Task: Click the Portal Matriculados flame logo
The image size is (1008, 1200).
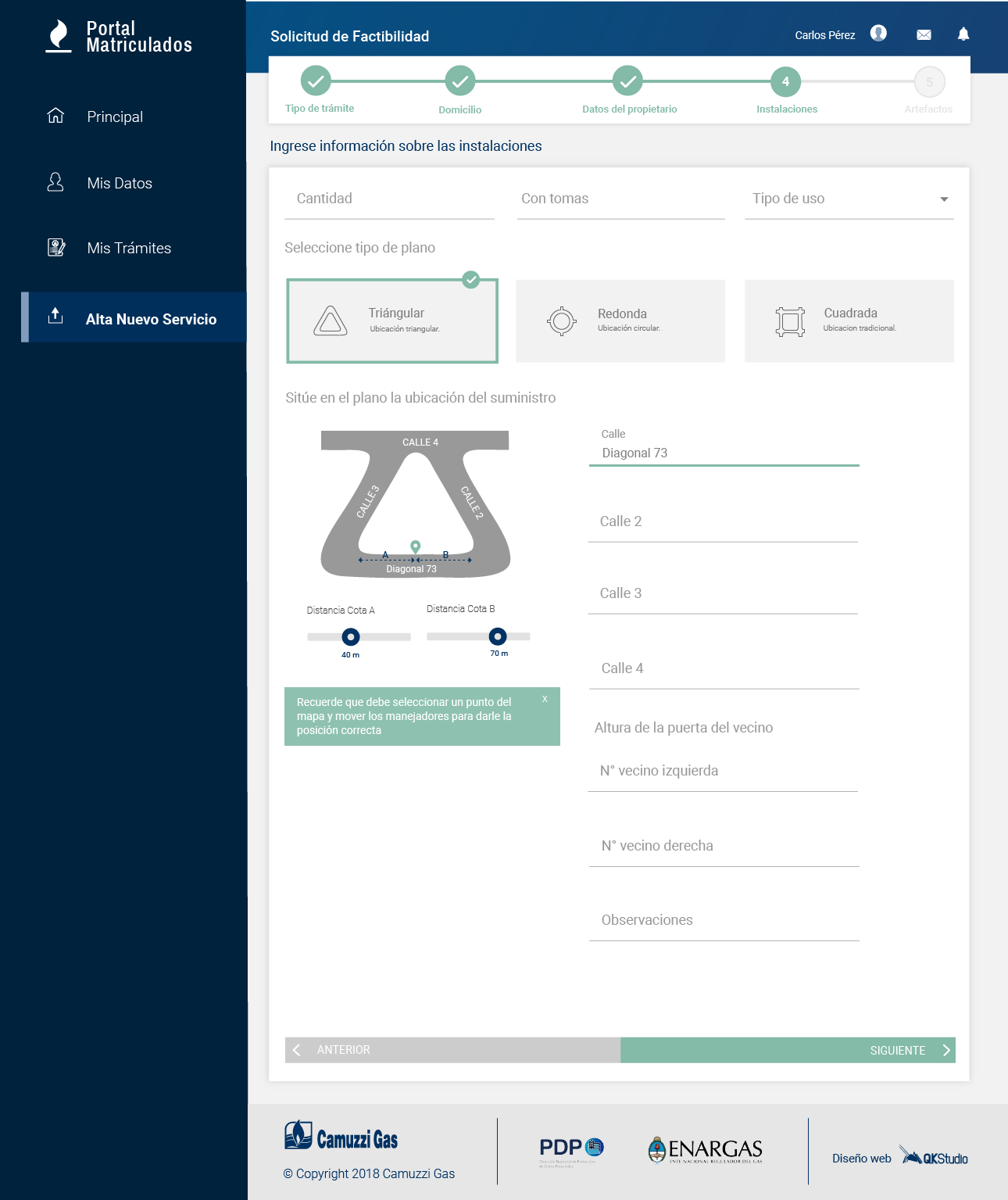Action: click(59, 36)
